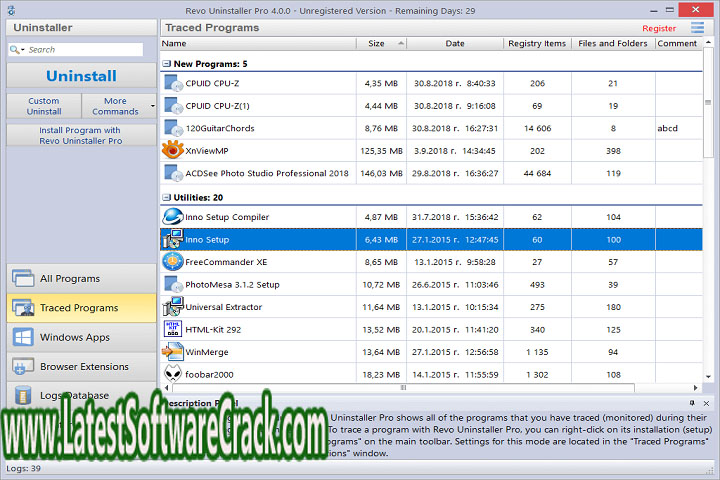Open the More Commands dropdown arrow

[x=152, y=106]
